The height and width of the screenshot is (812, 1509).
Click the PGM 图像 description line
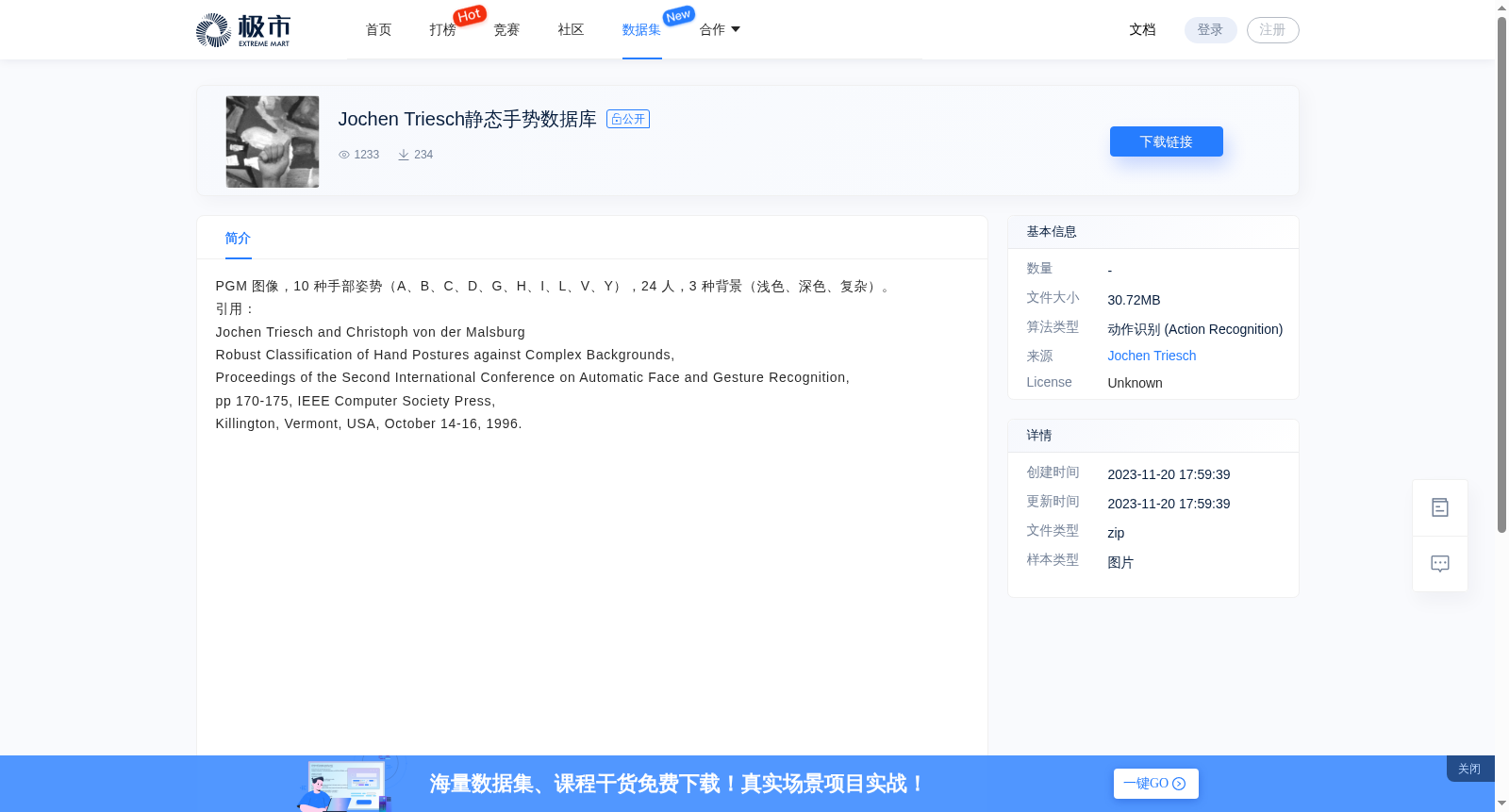click(555, 286)
